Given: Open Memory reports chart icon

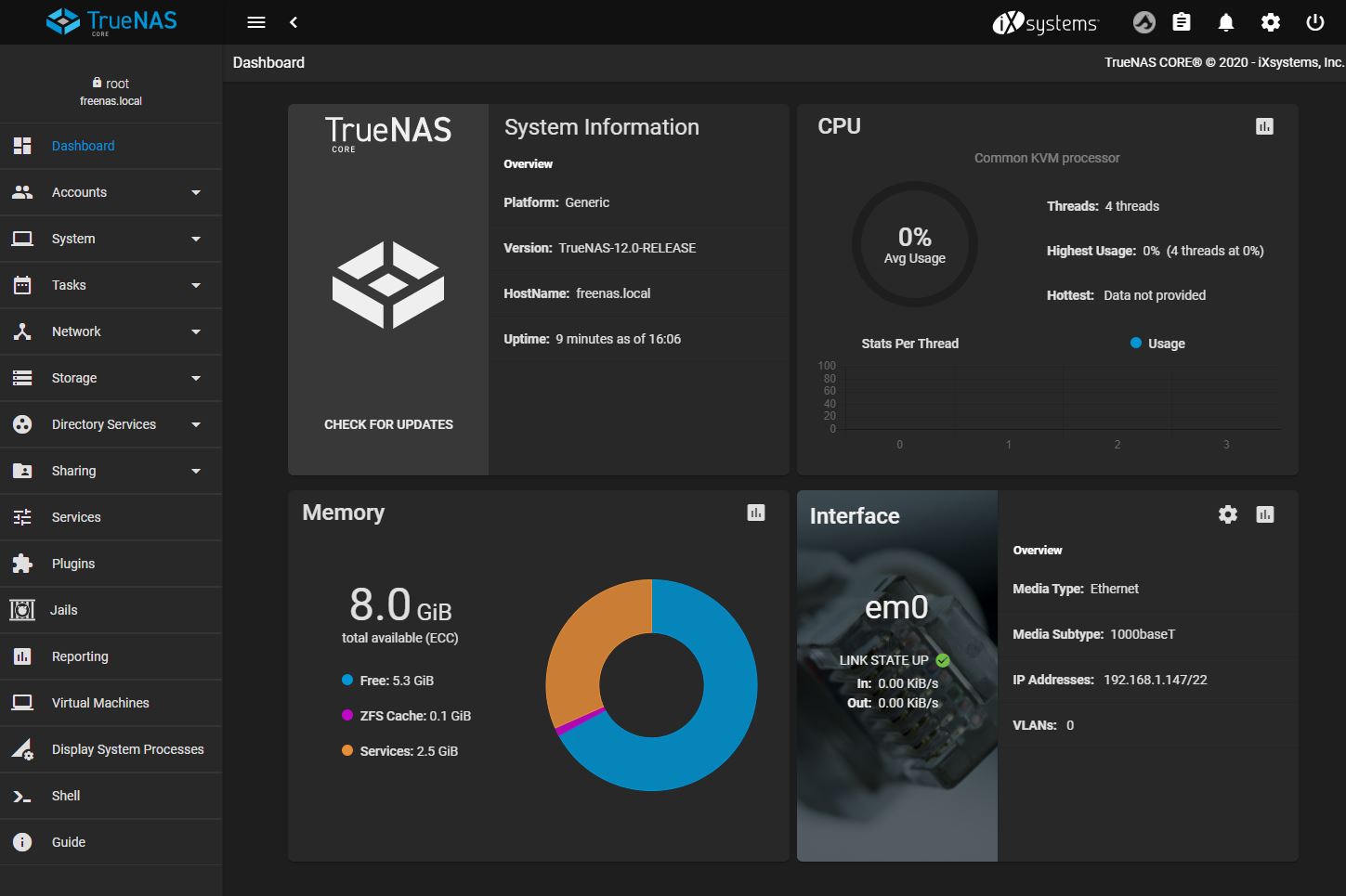Looking at the screenshot, I should (x=756, y=513).
